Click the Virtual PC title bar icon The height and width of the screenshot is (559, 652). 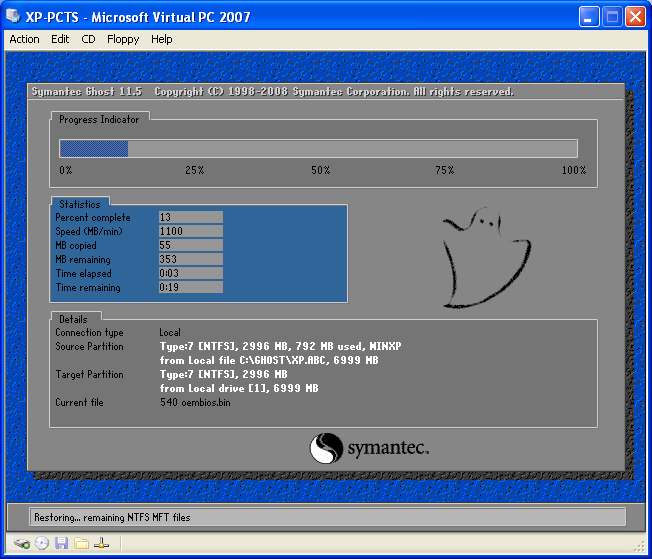pyautogui.click(x=13, y=16)
